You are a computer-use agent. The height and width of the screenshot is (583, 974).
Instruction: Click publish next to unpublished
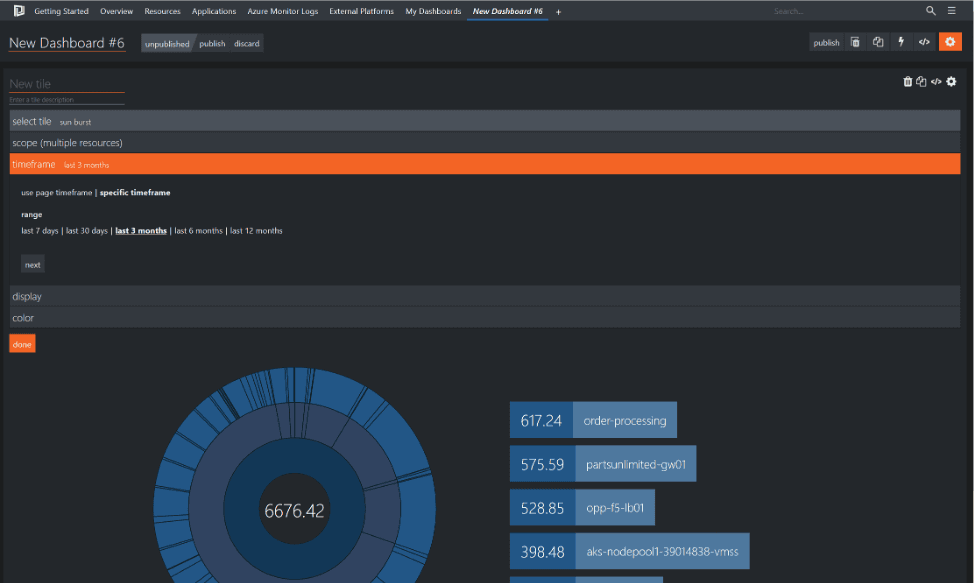[212, 43]
